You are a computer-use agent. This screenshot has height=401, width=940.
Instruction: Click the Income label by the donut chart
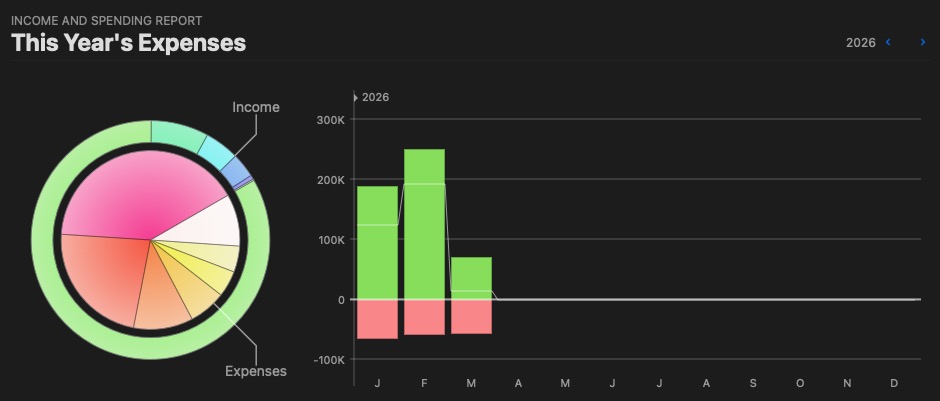[x=256, y=107]
